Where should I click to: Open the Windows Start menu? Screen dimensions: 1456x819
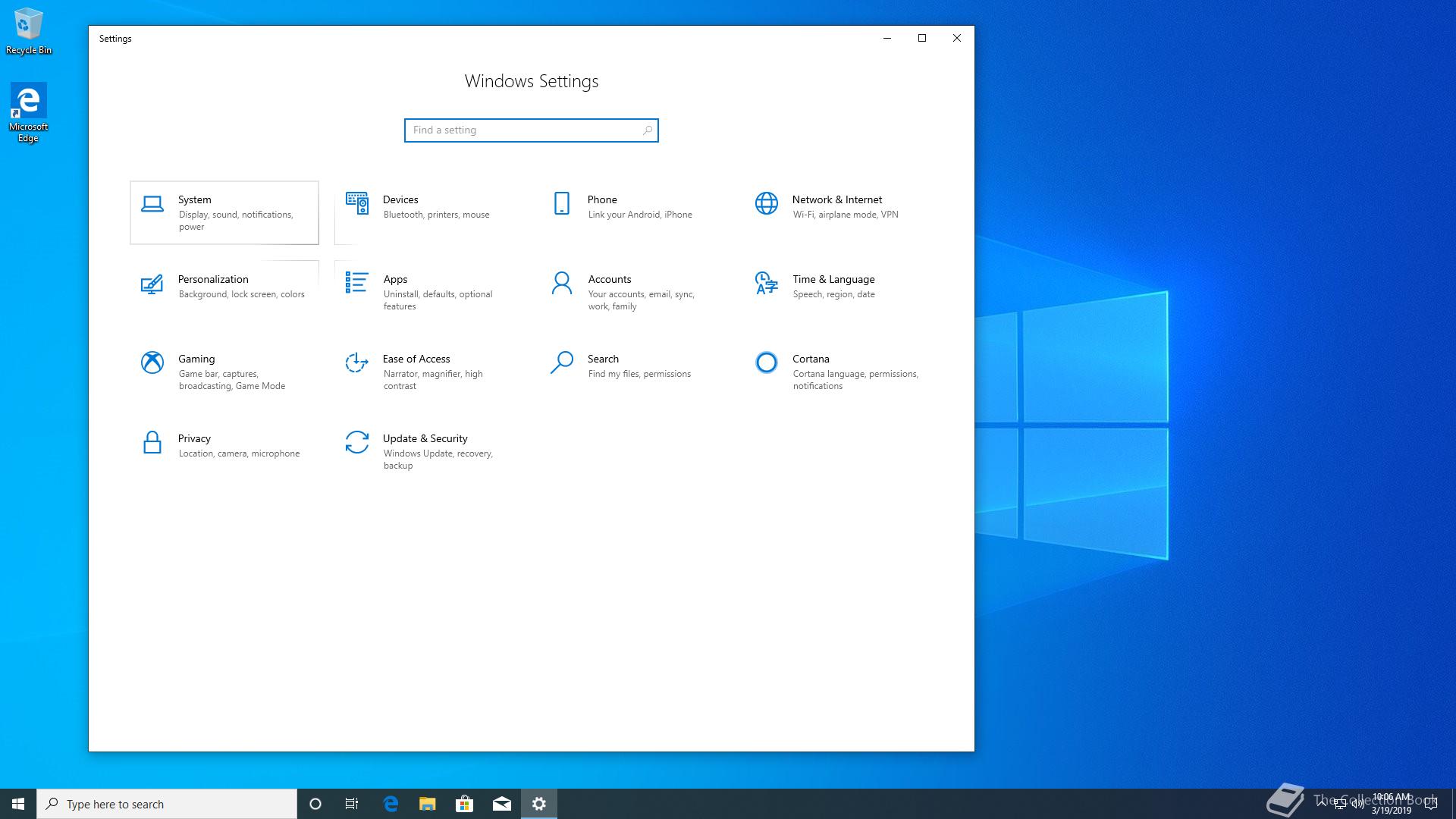18,804
